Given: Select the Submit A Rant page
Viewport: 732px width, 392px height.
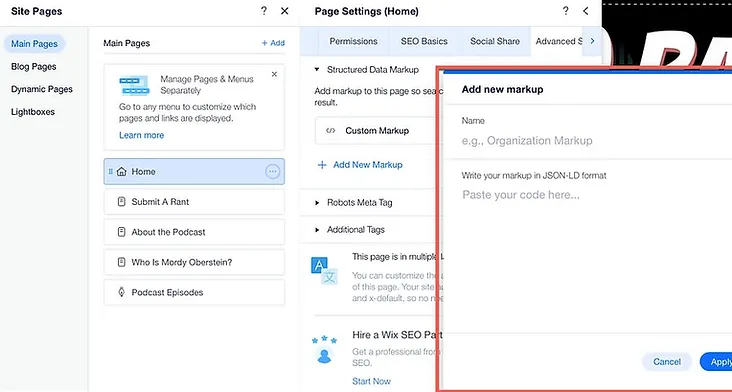Looking at the screenshot, I should pos(194,202).
